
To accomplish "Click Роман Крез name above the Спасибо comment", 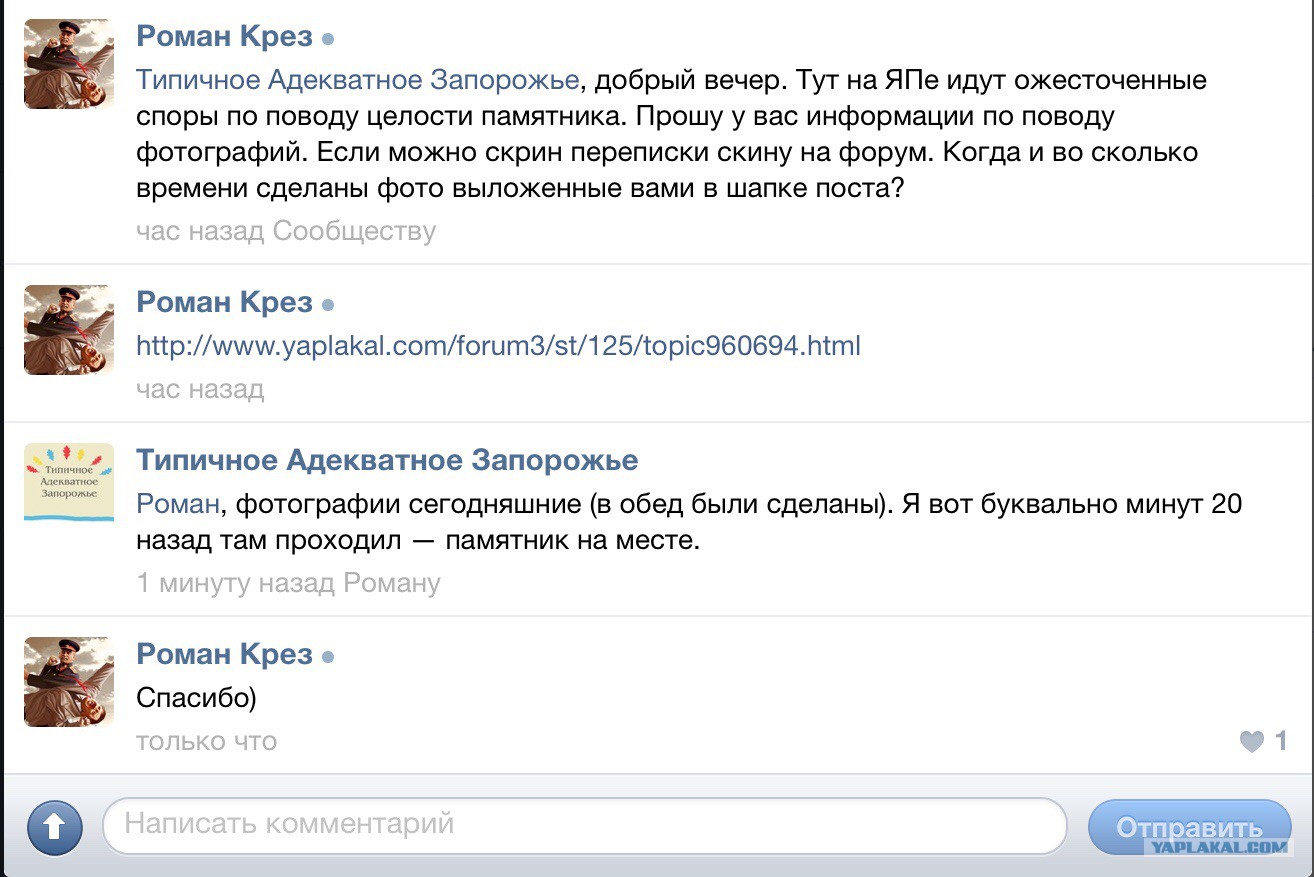I will coord(224,654).
